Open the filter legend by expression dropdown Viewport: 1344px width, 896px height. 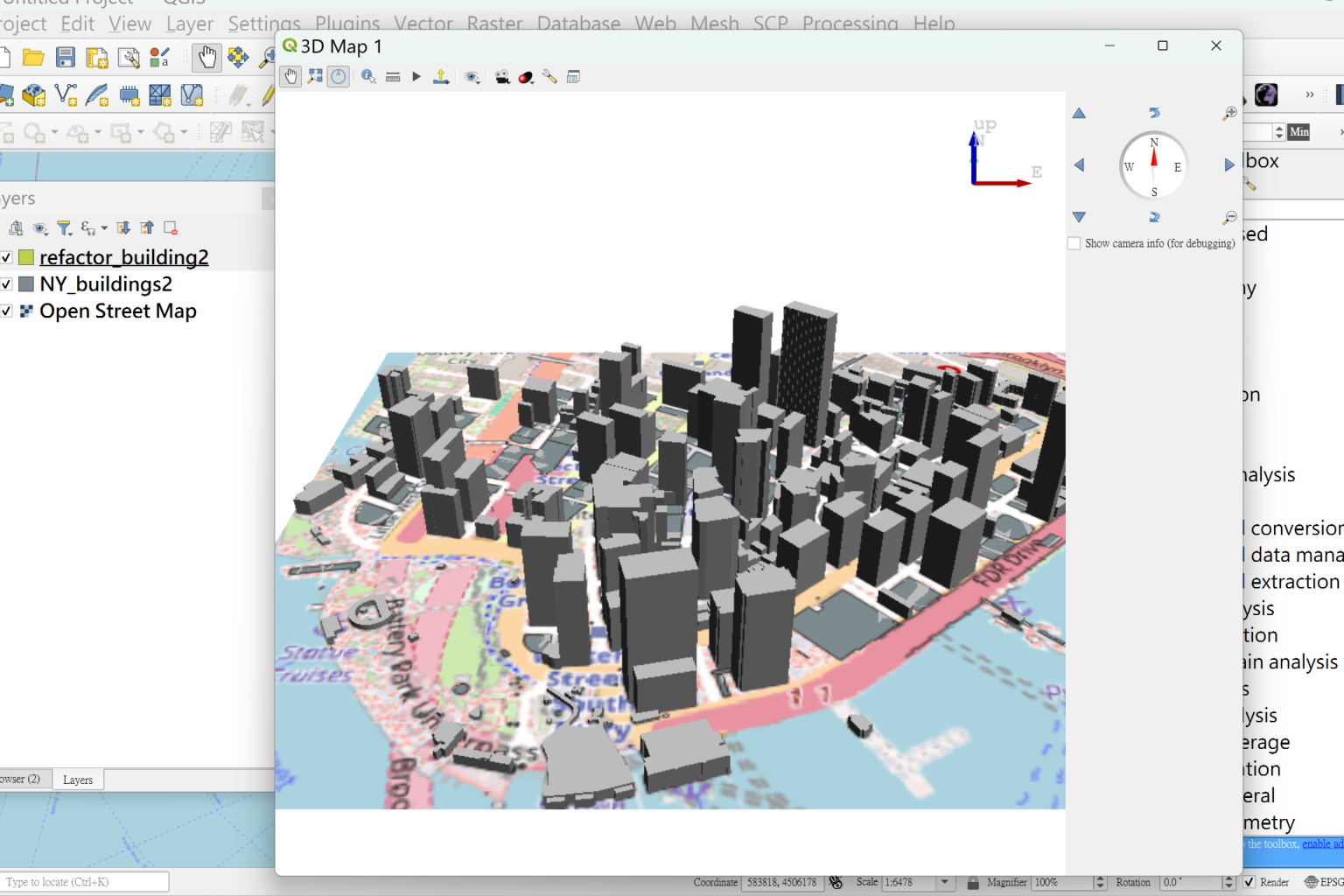pos(103,229)
